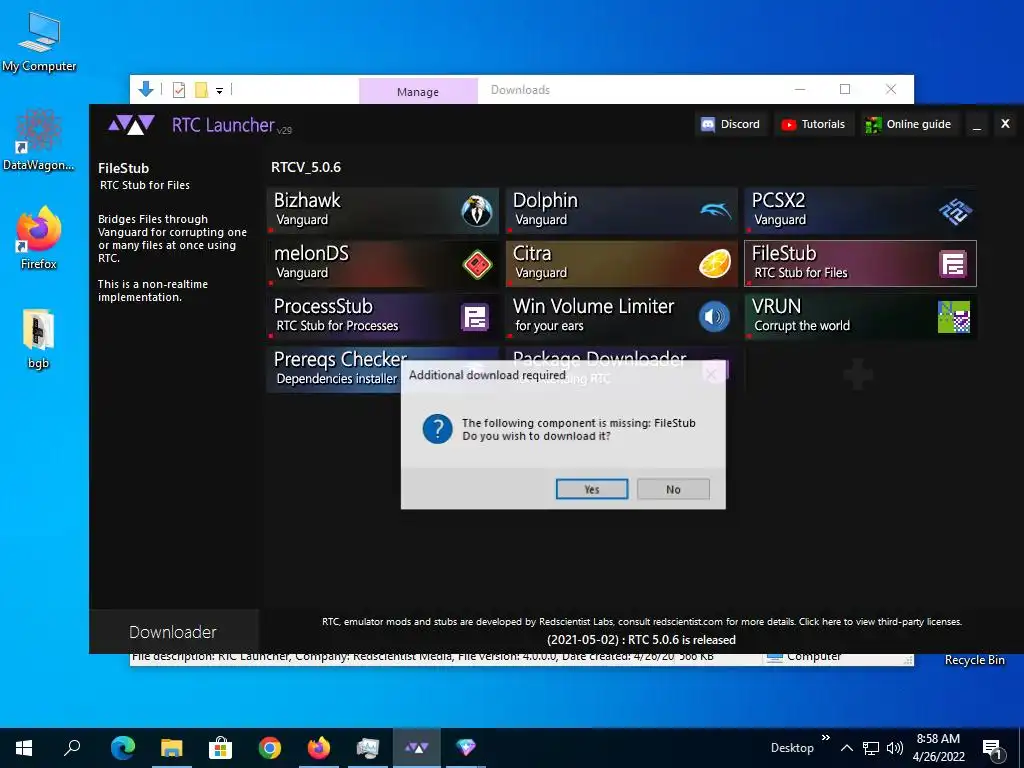Maximize the Downloads window
Image resolution: width=1024 pixels, height=768 pixels.
click(844, 89)
